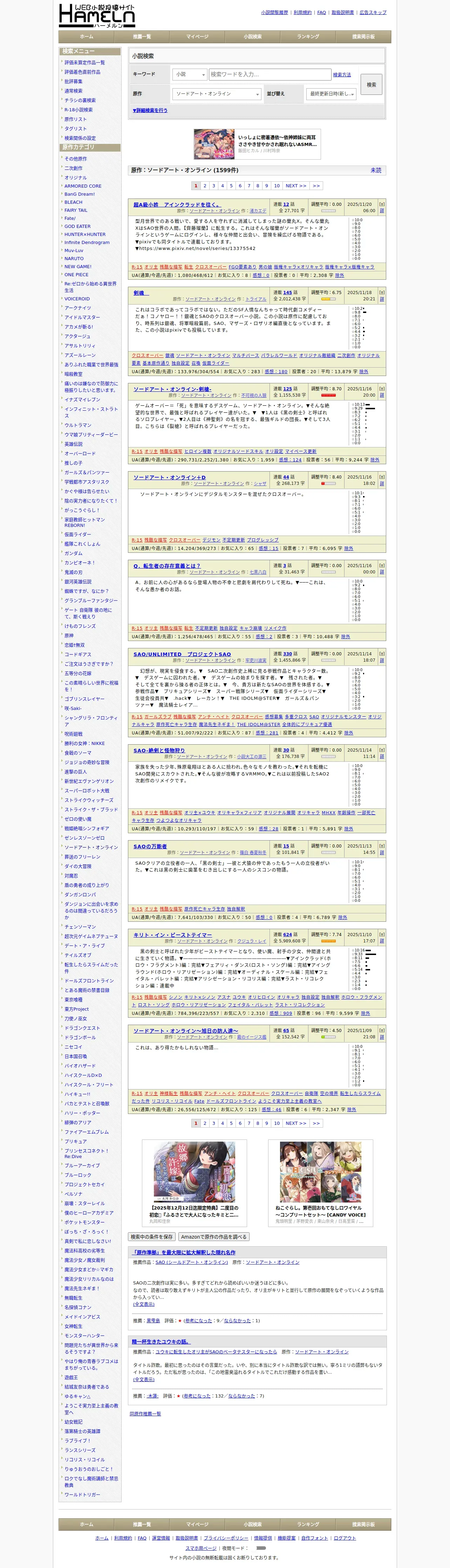This screenshot has height=1568, width=450.
Task: Click Amazonで原作の作品を調べる button
Action: click(213, 1236)
